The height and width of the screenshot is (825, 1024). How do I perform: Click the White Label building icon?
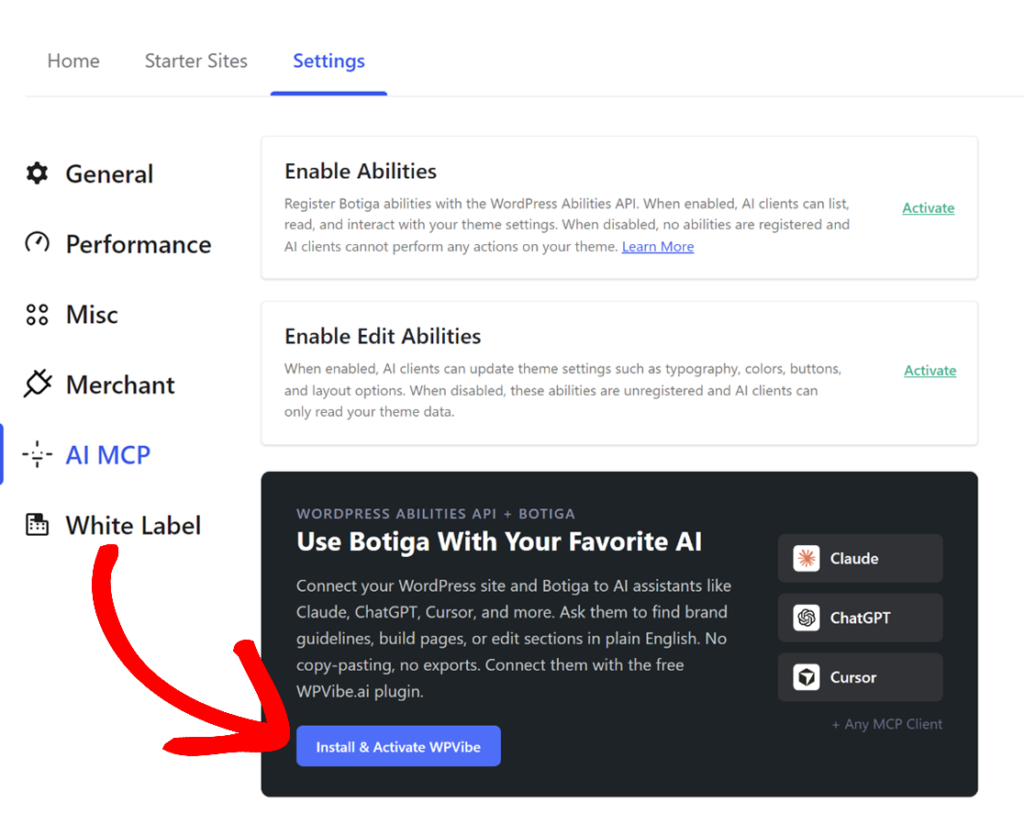coord(37,525)
